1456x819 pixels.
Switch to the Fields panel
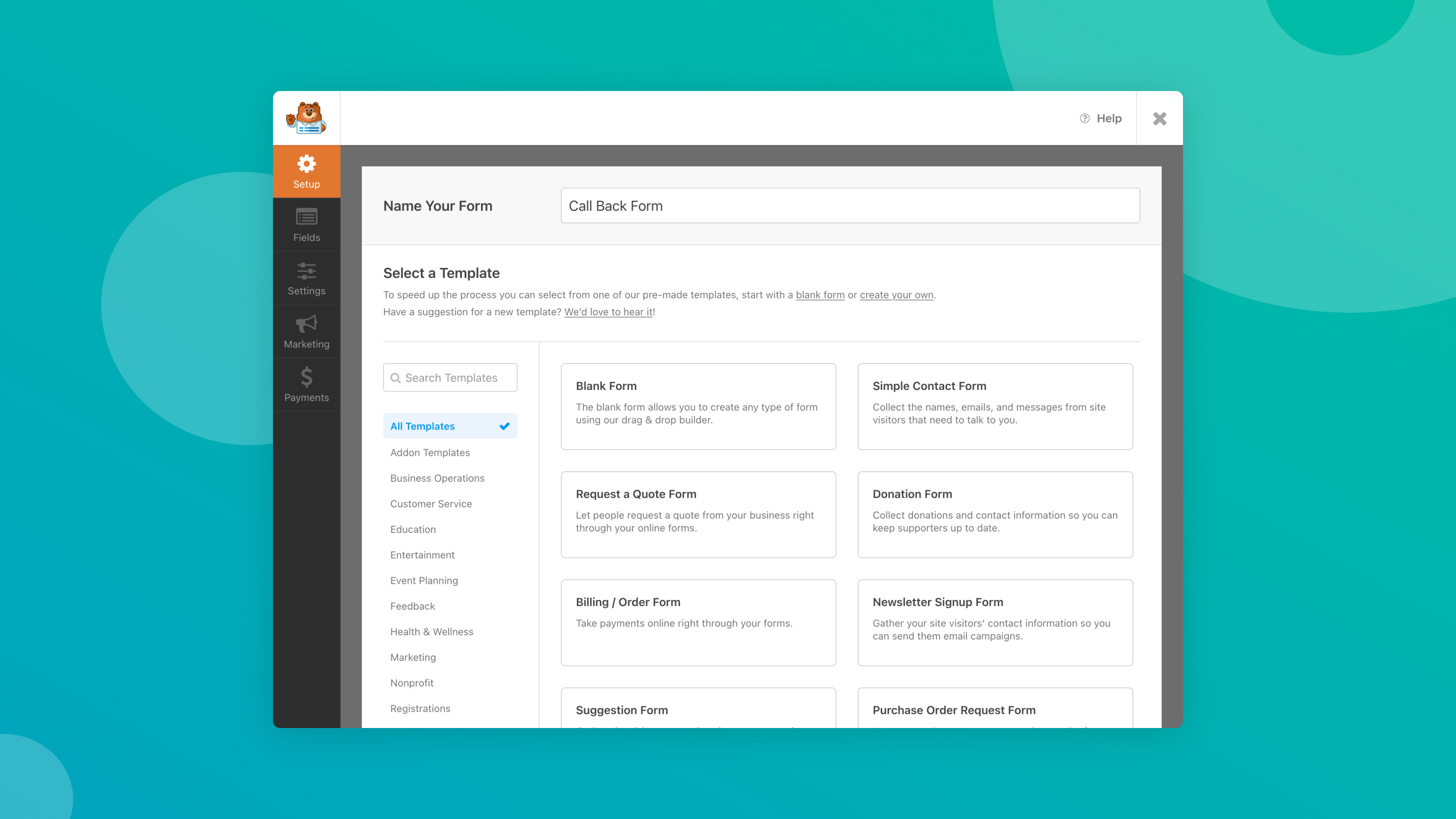pos(306,224)
